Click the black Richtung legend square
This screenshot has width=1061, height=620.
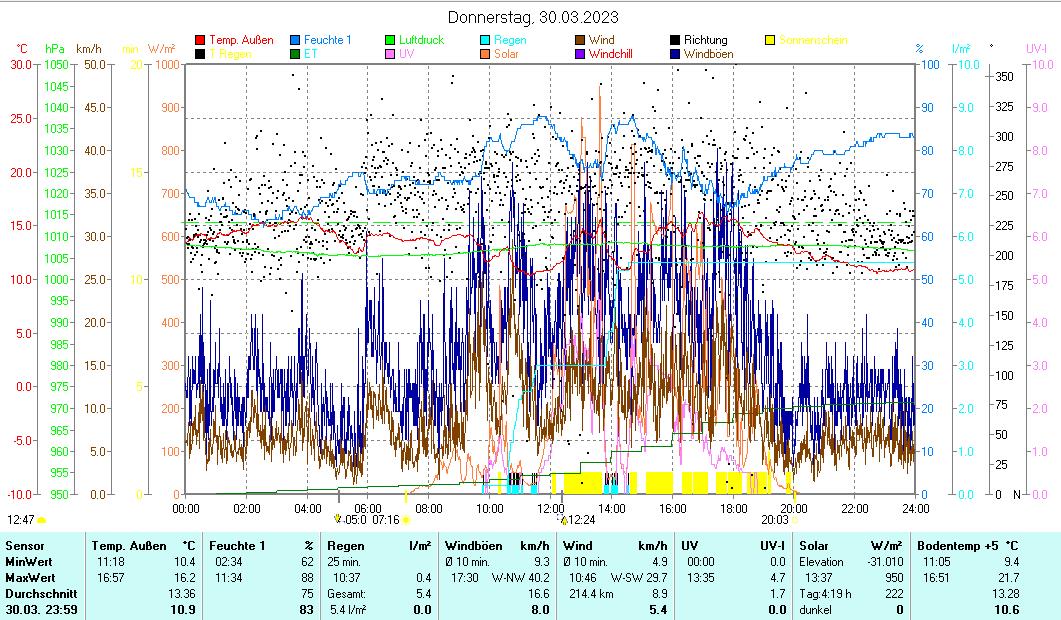(x=676, y=40)
